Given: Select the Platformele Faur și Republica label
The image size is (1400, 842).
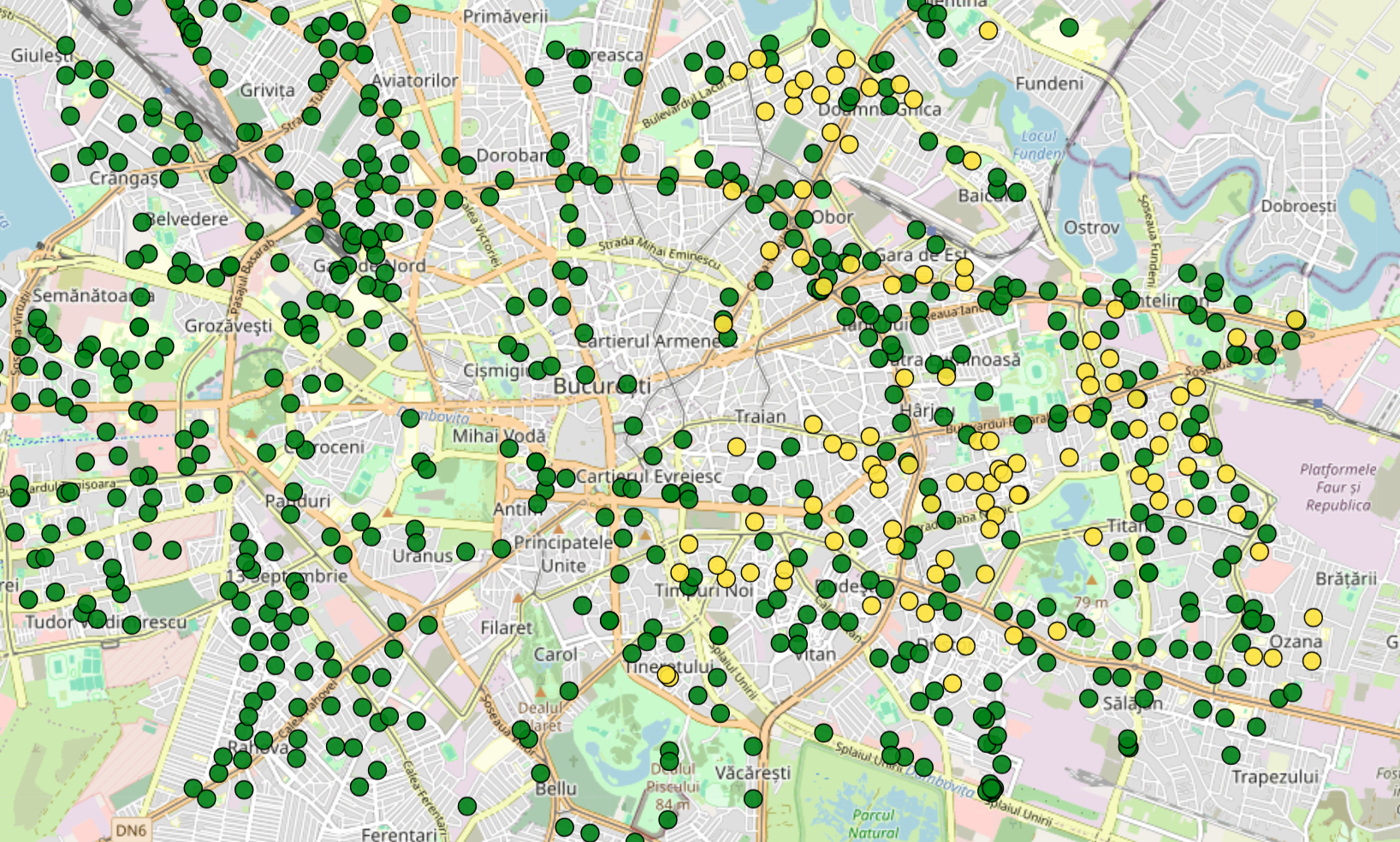Looking at the screenshot, I should point(1338,487).
